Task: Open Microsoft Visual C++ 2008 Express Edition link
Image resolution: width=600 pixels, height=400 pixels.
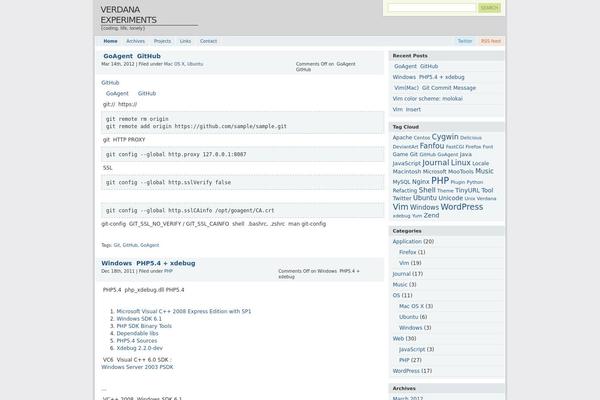Action: click(184, 312)
